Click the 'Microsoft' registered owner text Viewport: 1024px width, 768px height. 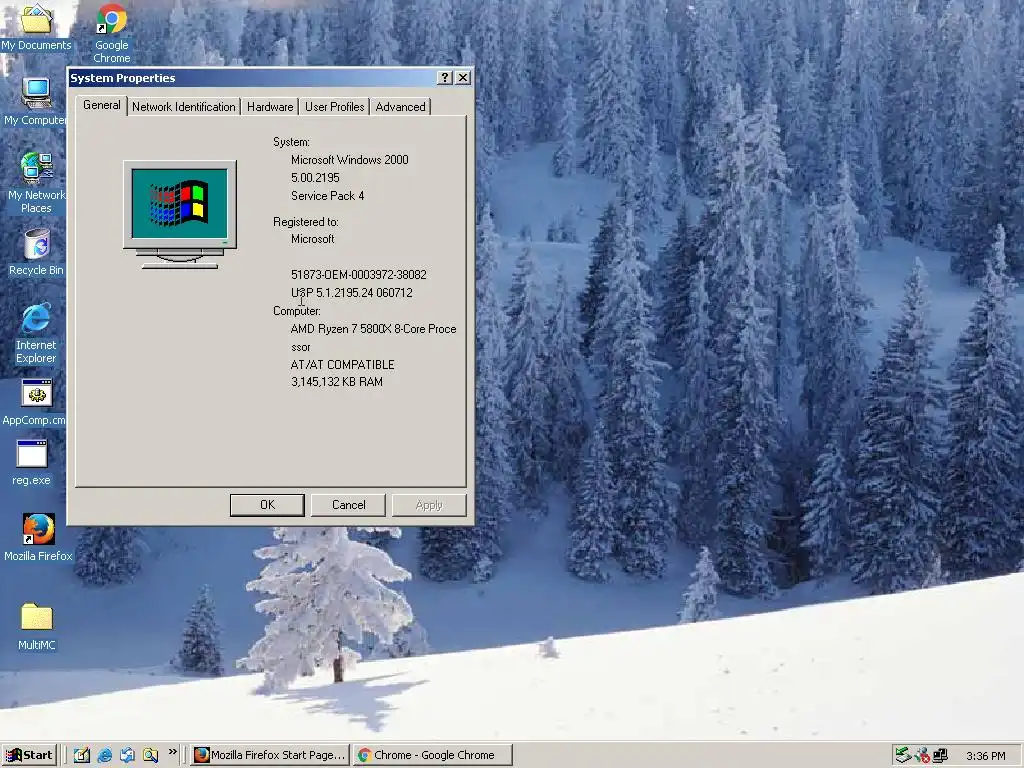312,239
